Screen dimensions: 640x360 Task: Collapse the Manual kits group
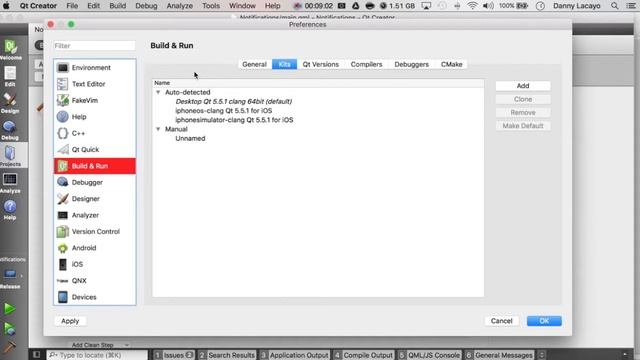point(158,129)
